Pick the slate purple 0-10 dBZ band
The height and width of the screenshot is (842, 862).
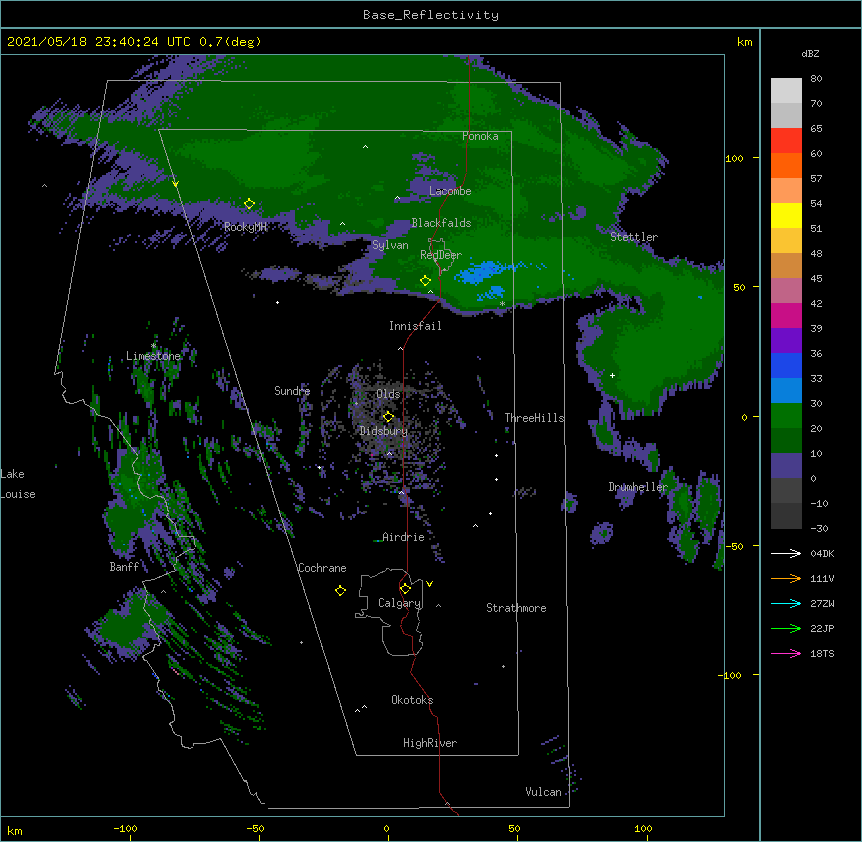tap(786, 466)
